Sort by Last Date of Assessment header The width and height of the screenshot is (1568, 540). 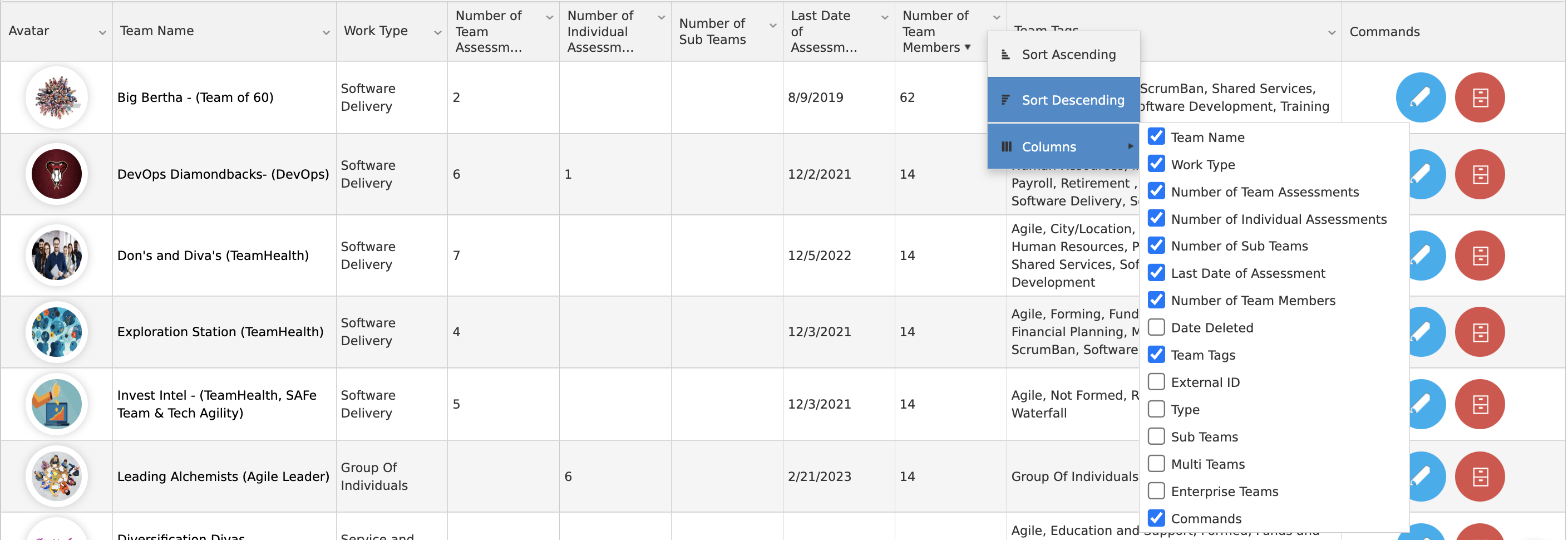tap(824, 31)
